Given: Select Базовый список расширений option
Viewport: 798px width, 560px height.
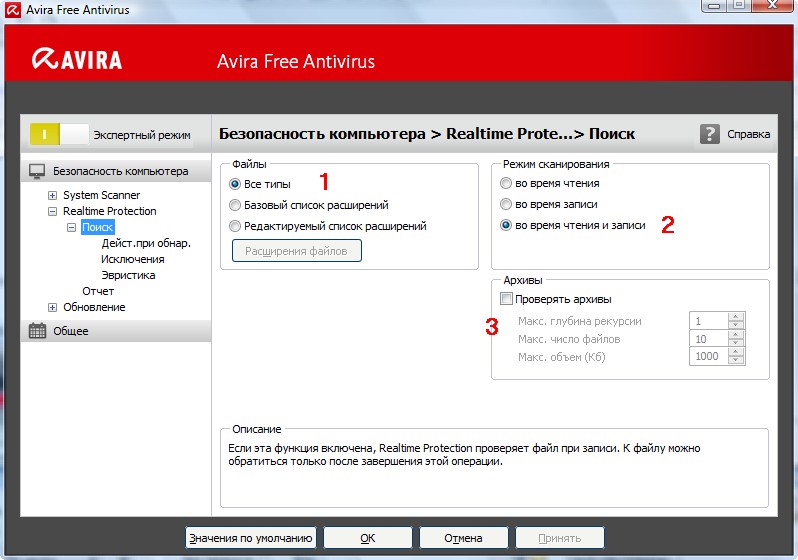Looking at the screenshot, I should pyautogui.click(x=235, y=205).
